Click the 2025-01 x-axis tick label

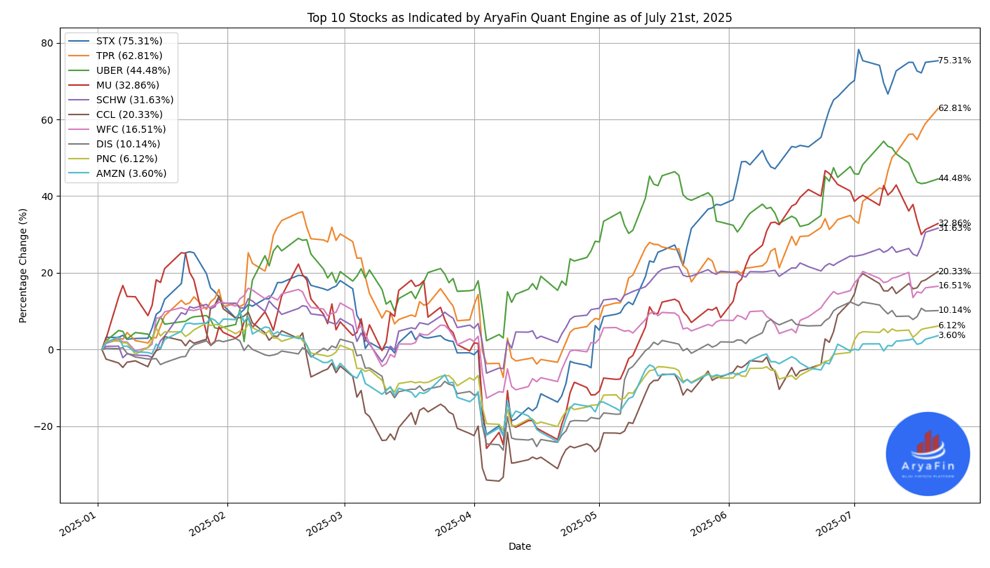[x=78, y=523]
